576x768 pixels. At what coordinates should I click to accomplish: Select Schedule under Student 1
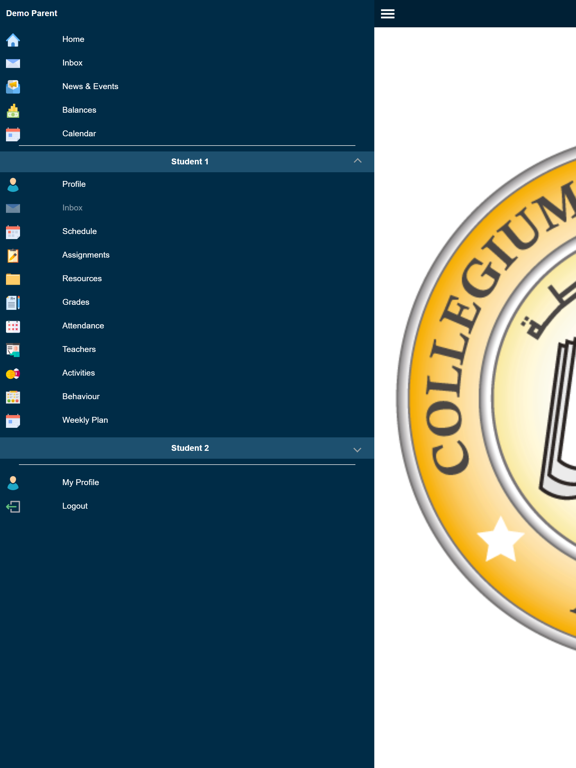[x=187, y=231]
